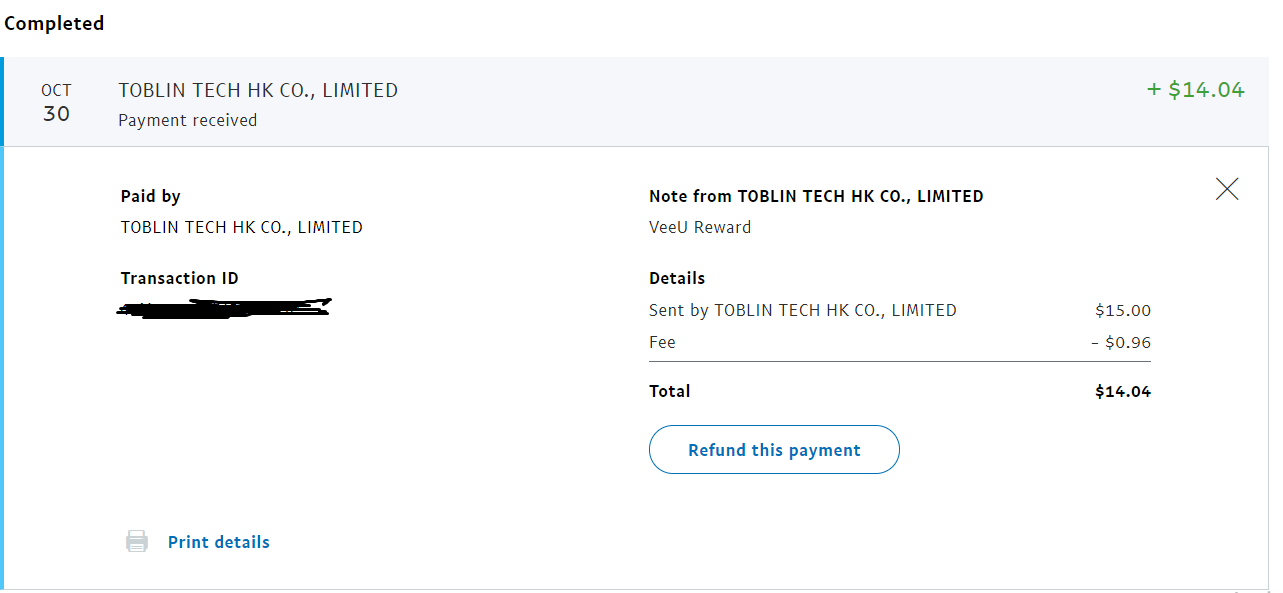The height and width of the screenshot is (593, 1283).
Task: Click the VeeU Reward note text
Action: click(699, 227)
